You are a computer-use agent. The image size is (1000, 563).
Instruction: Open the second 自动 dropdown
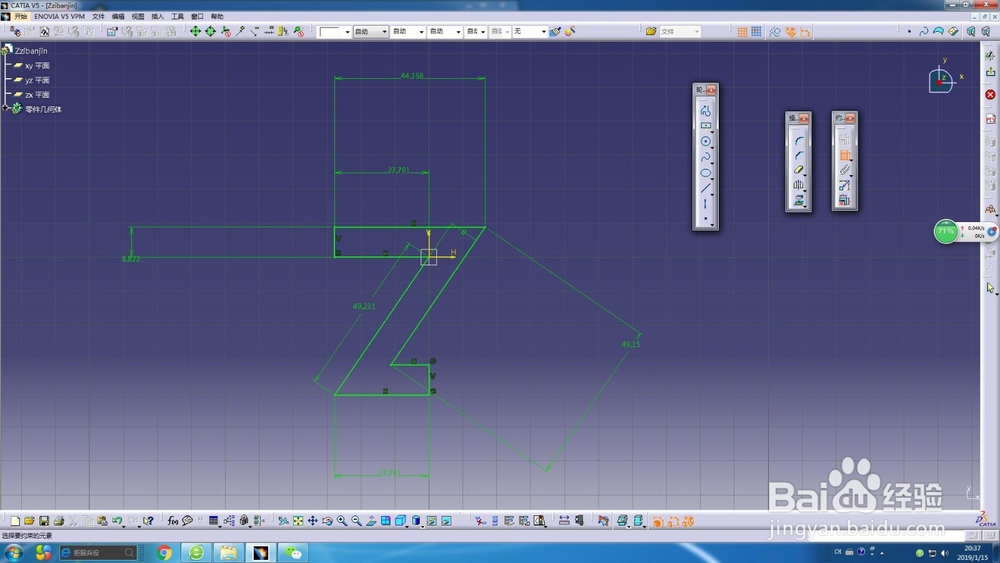coord(408,31)
